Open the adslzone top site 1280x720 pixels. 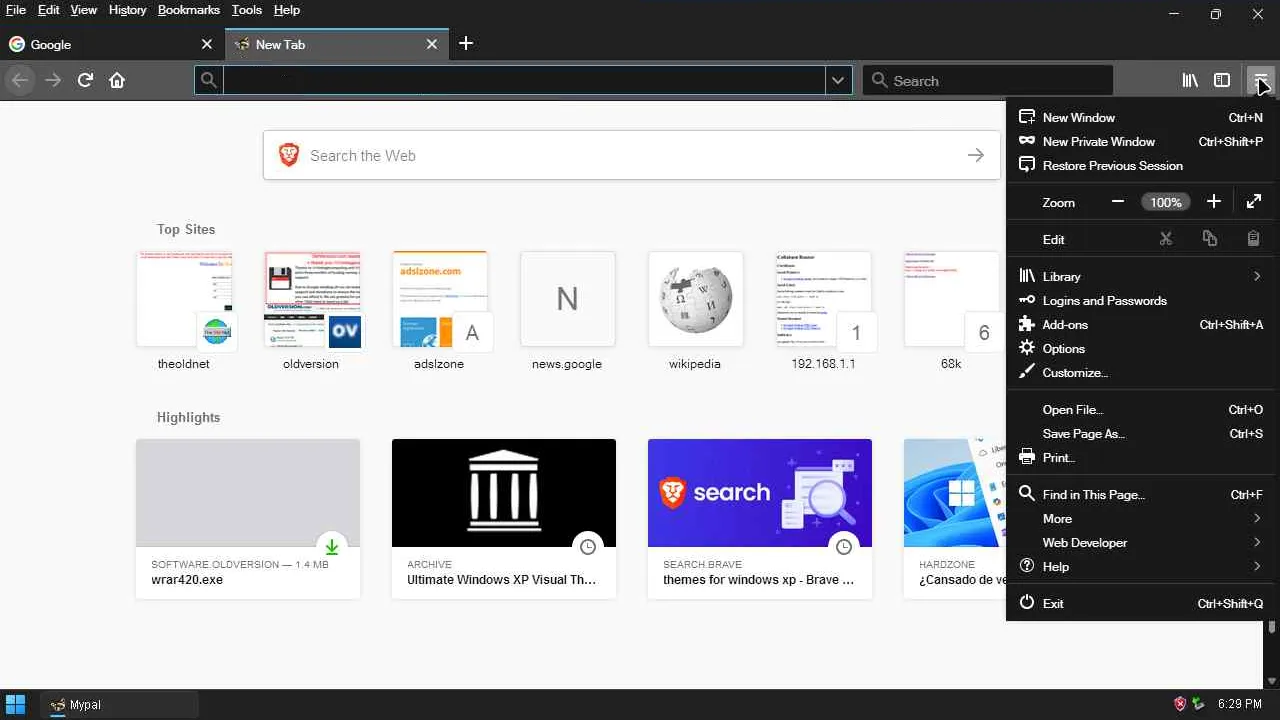coord(439,311)
